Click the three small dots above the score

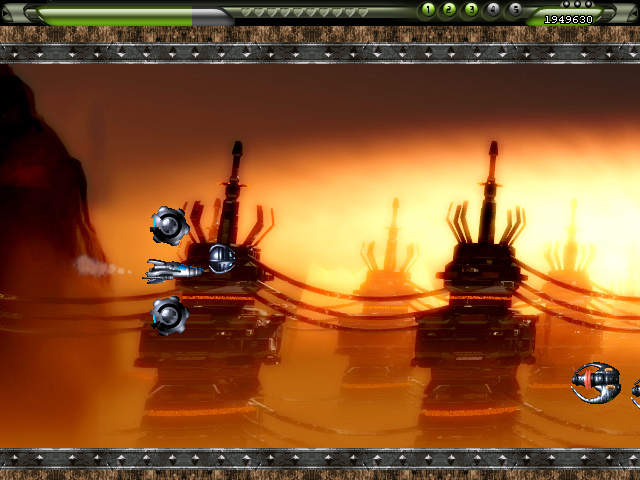577,4
